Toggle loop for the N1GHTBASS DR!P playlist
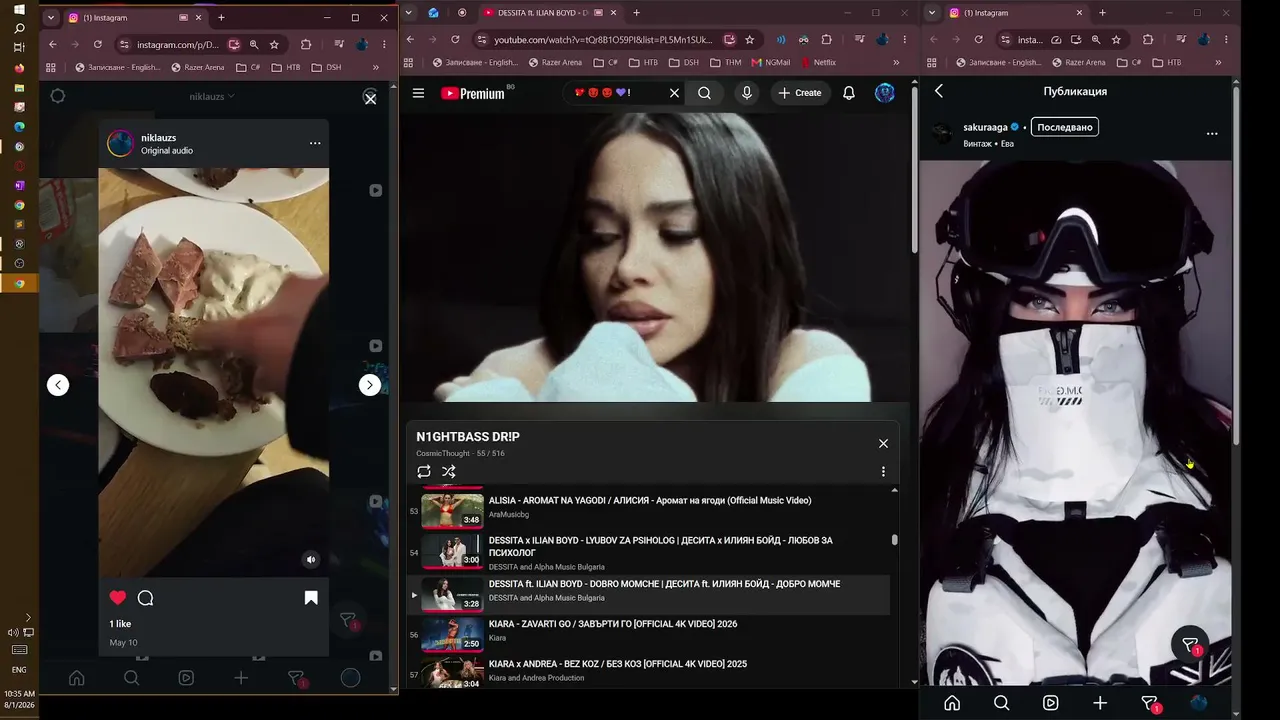Screen dimensions: 1280x720 (x=424, y=472)
